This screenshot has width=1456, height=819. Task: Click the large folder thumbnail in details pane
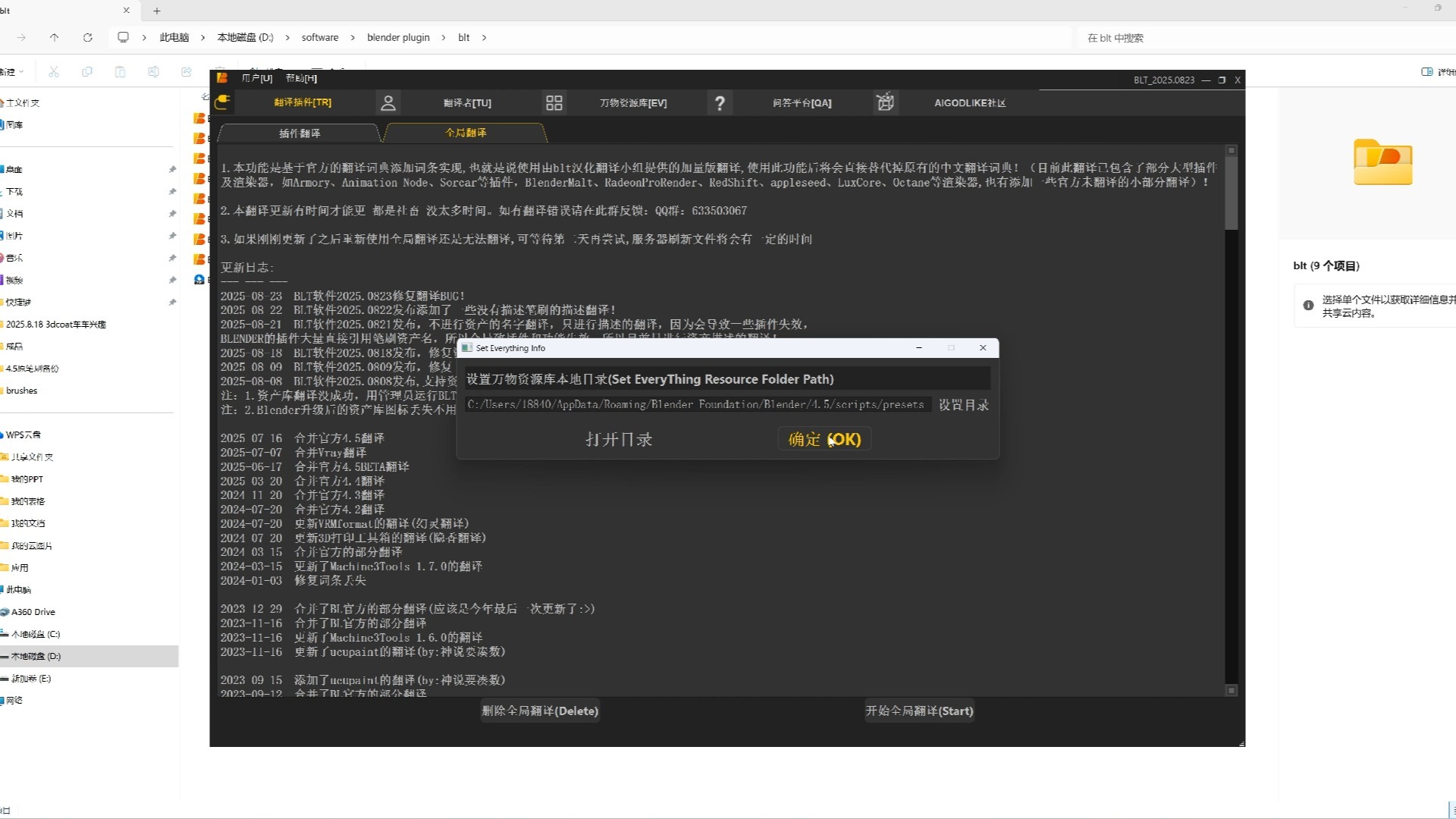click(1382, 162)
